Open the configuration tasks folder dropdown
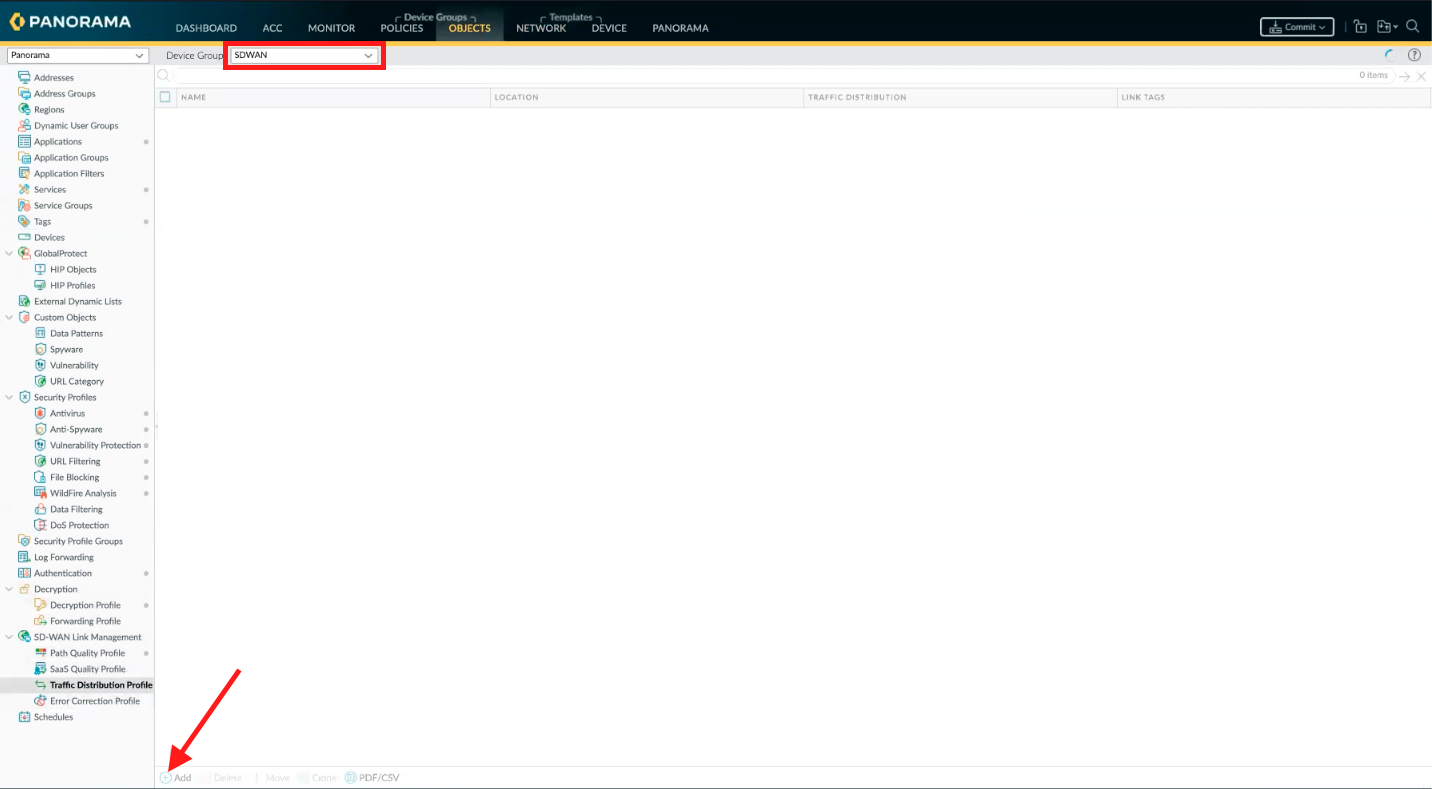1432x789 pixels. click(x=1387, y=27)
